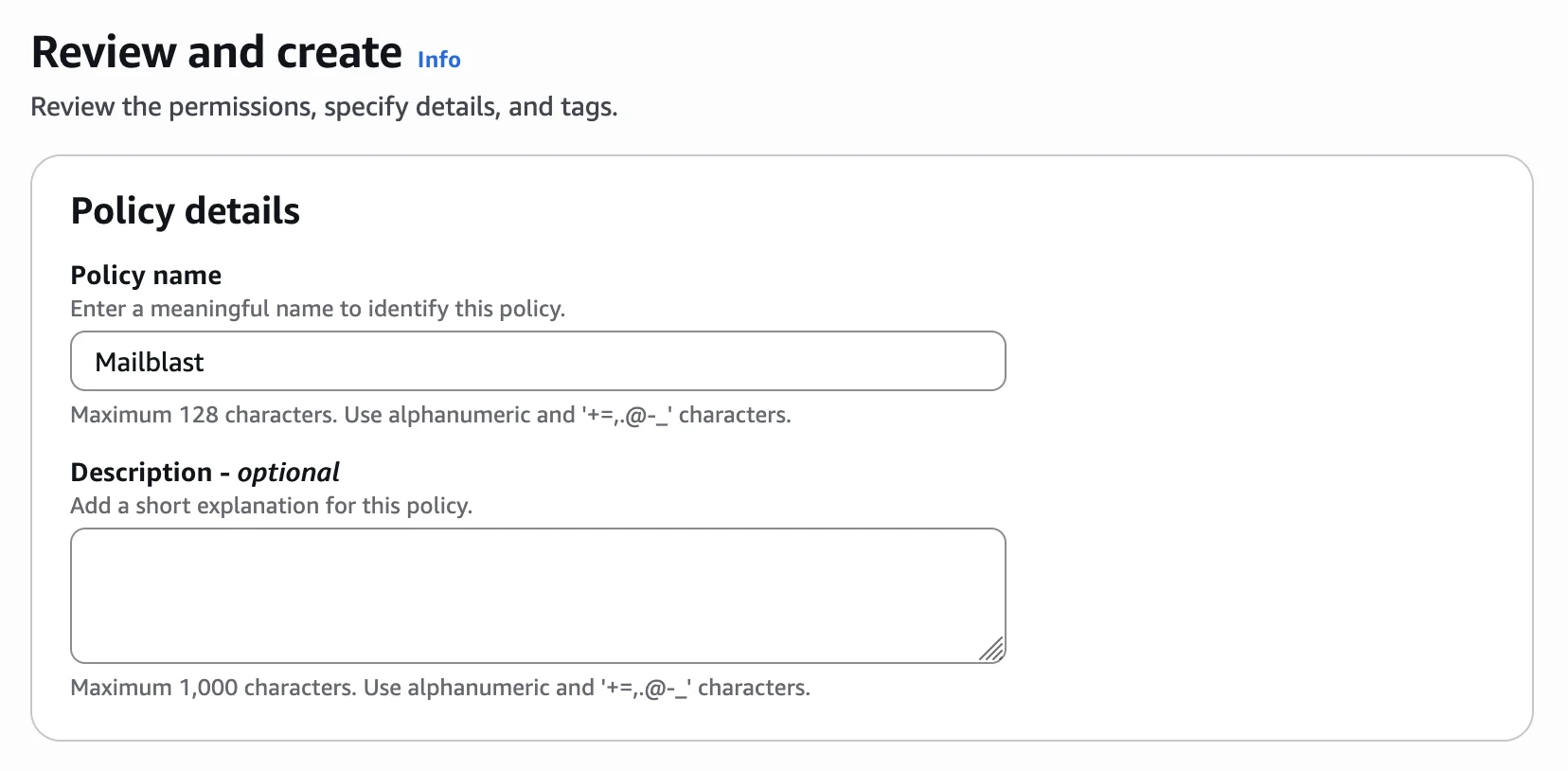Click 'Add a short explanation for this policy.'
The height and width of the screenshot is (771, 1568).
click(272, 506)
